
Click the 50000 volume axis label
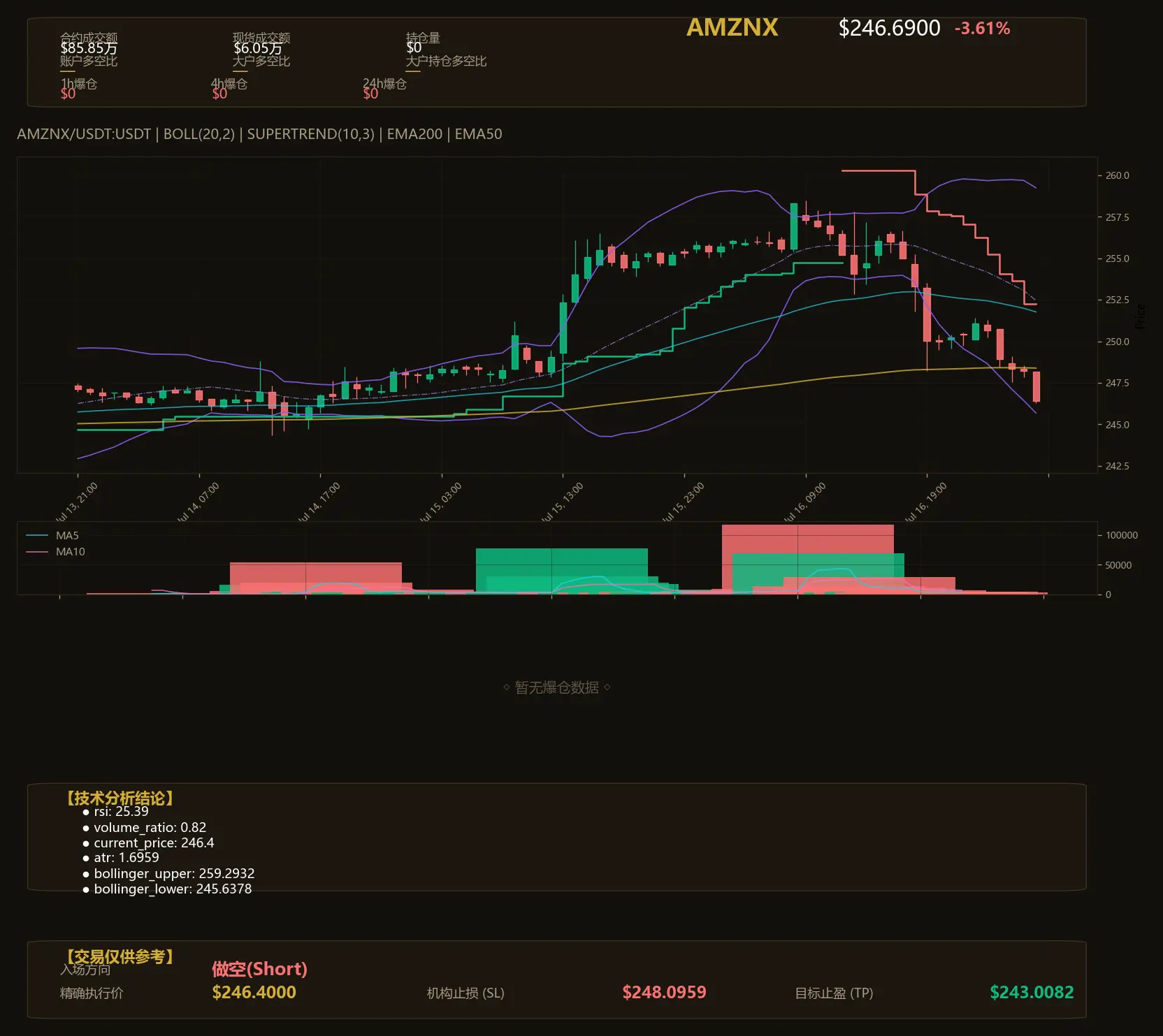(1118, 565)
